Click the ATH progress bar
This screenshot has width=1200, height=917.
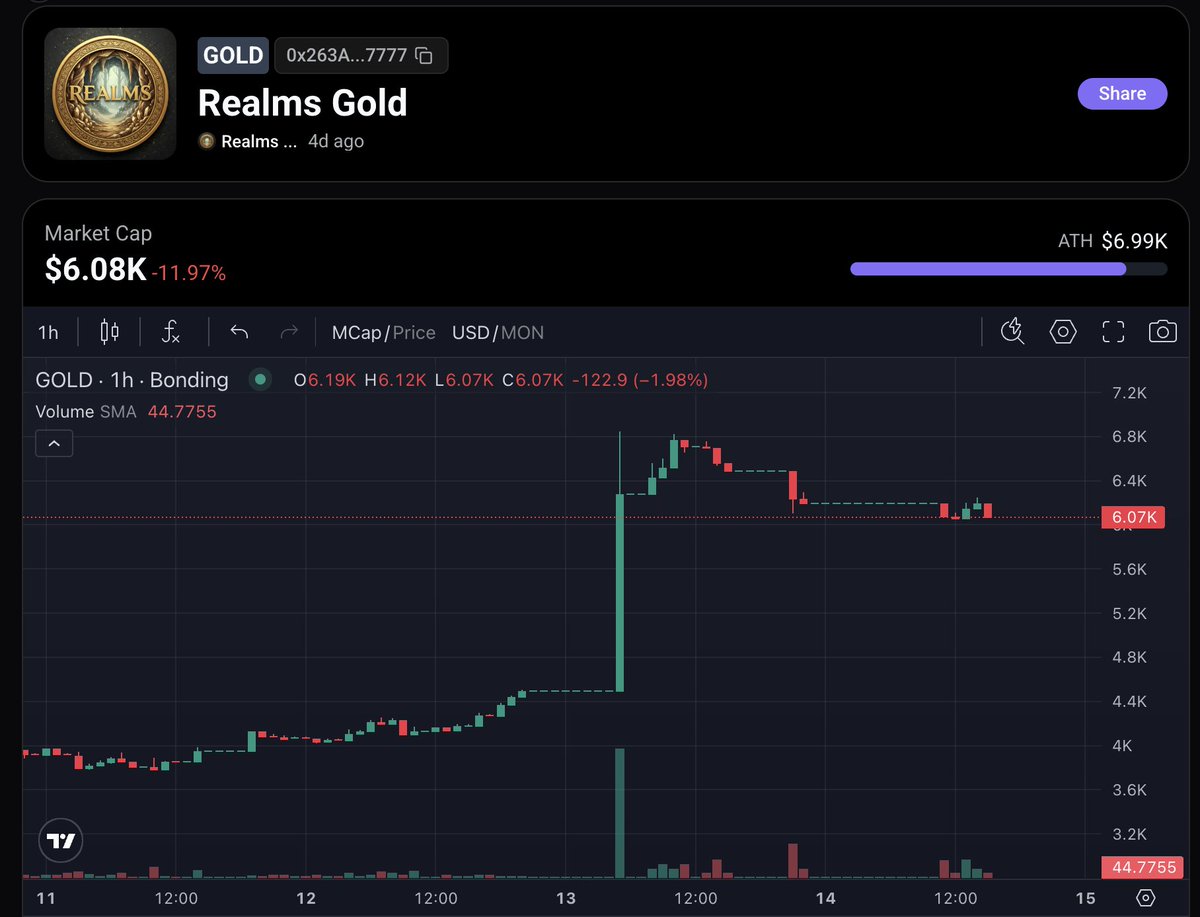coord(1008,269)
